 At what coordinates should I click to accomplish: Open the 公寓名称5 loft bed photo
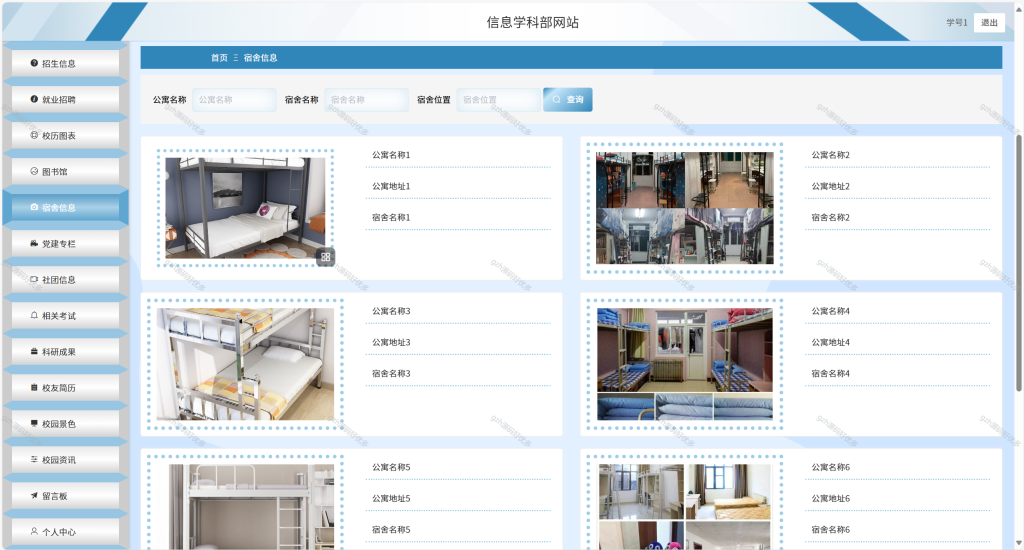[251, 506]
